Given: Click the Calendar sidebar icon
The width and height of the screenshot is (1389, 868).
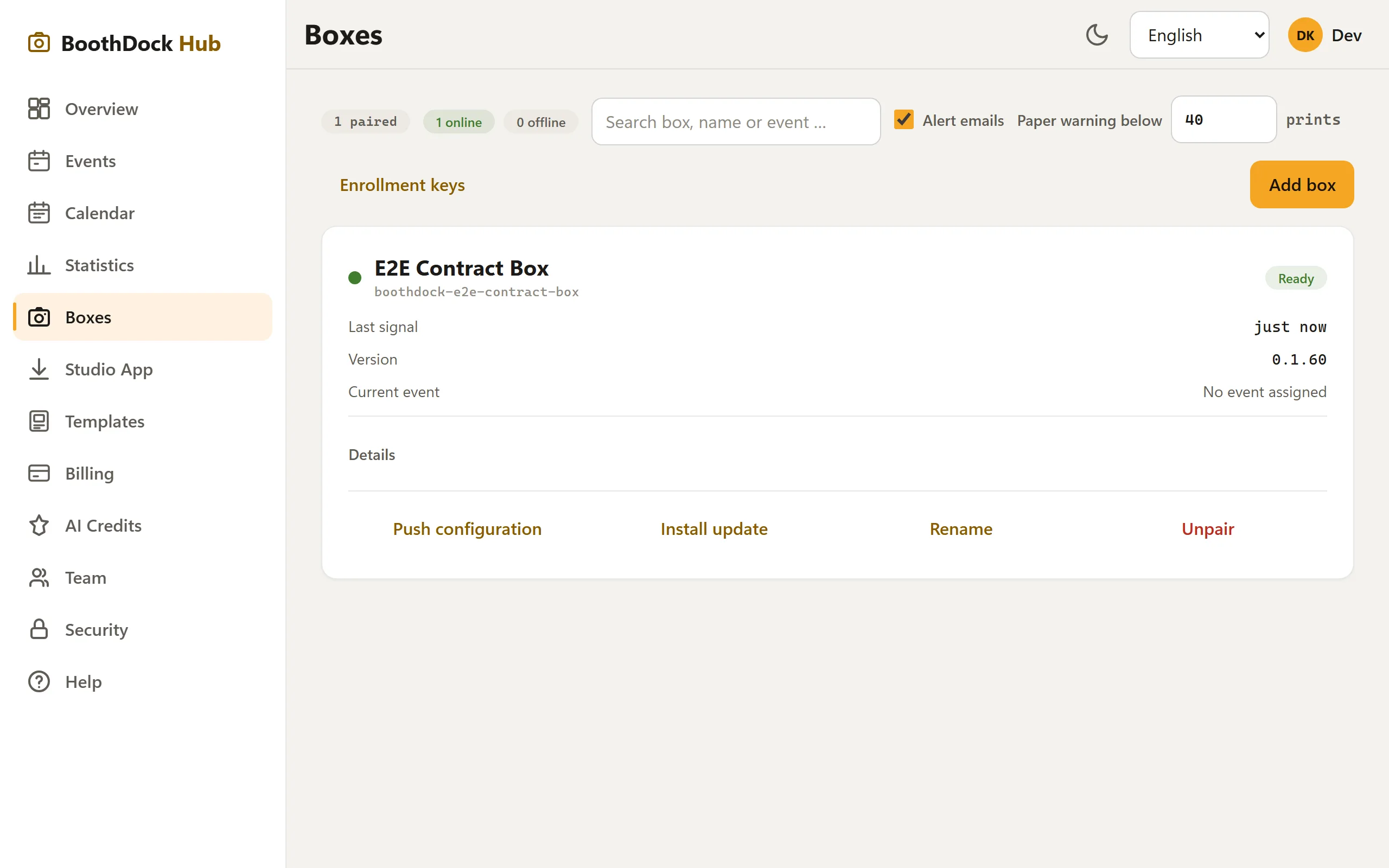Looking at the screenshot, I should point(39,213).
